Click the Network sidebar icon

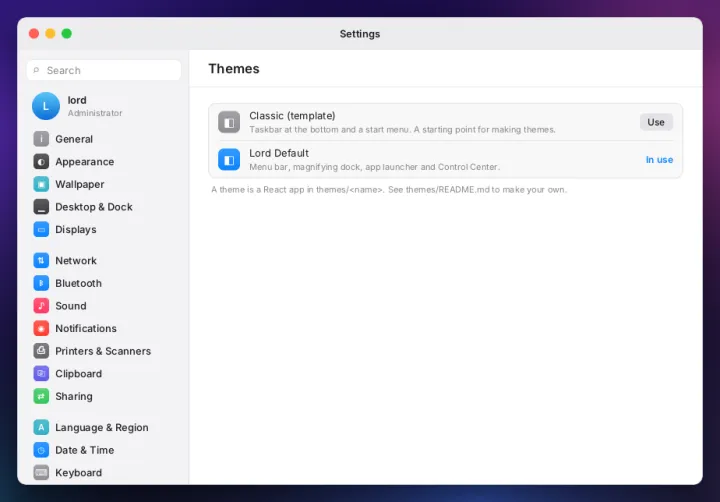point(41,260)
